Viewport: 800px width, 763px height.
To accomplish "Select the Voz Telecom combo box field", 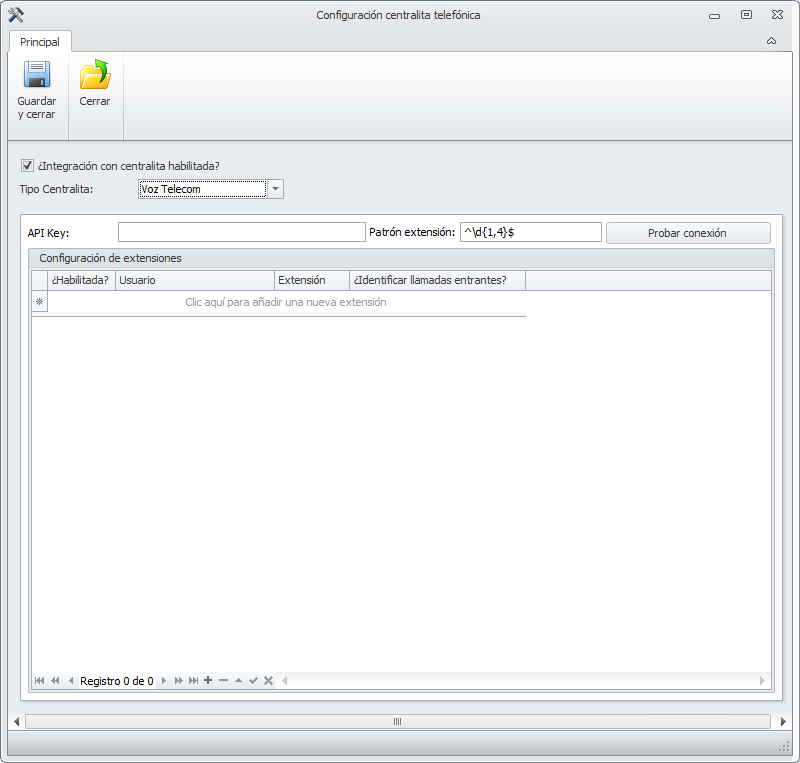I will 203,189.
